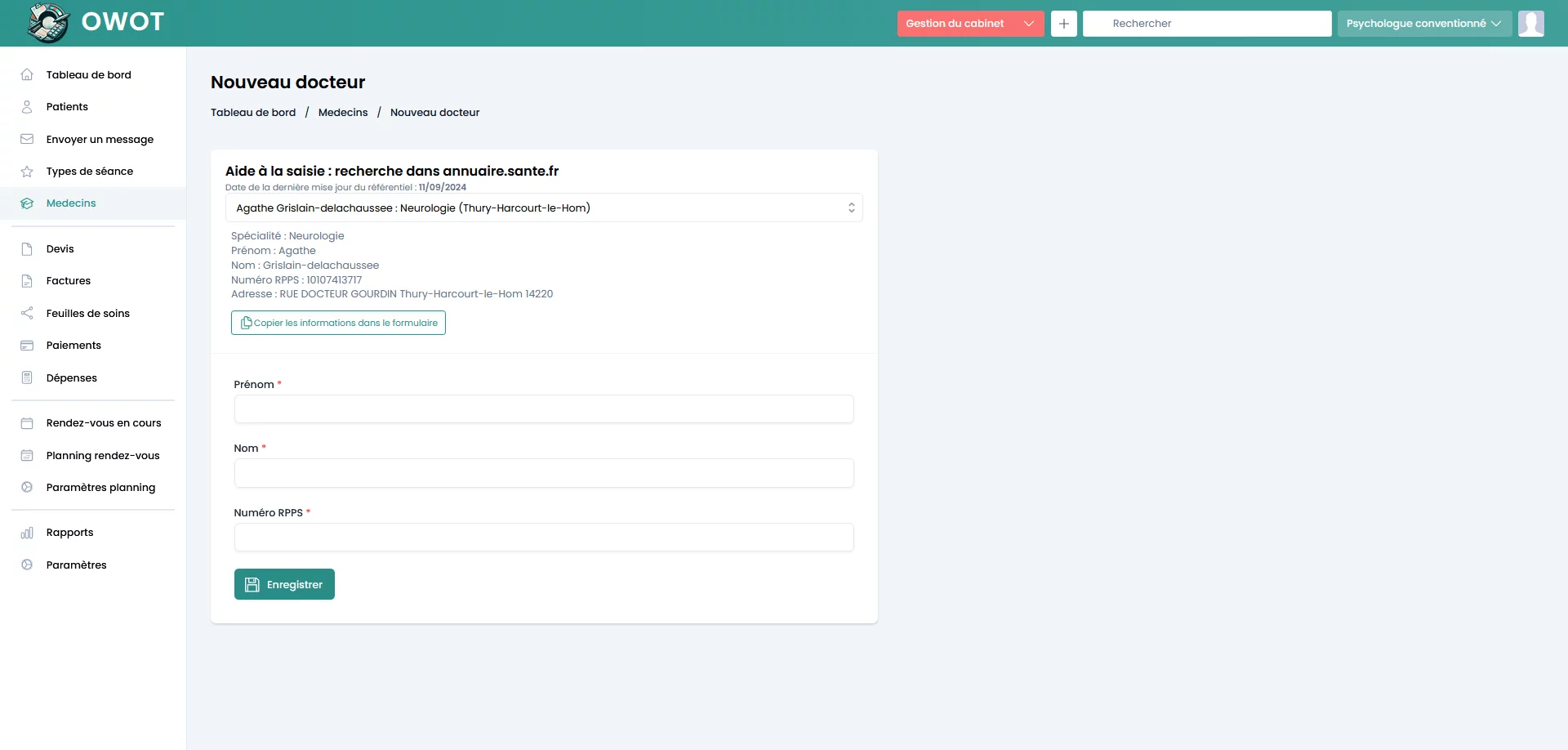Click the Nouveau docteur breadcrumb
The height and width of the screenshot is (750, 1568).
434,113
